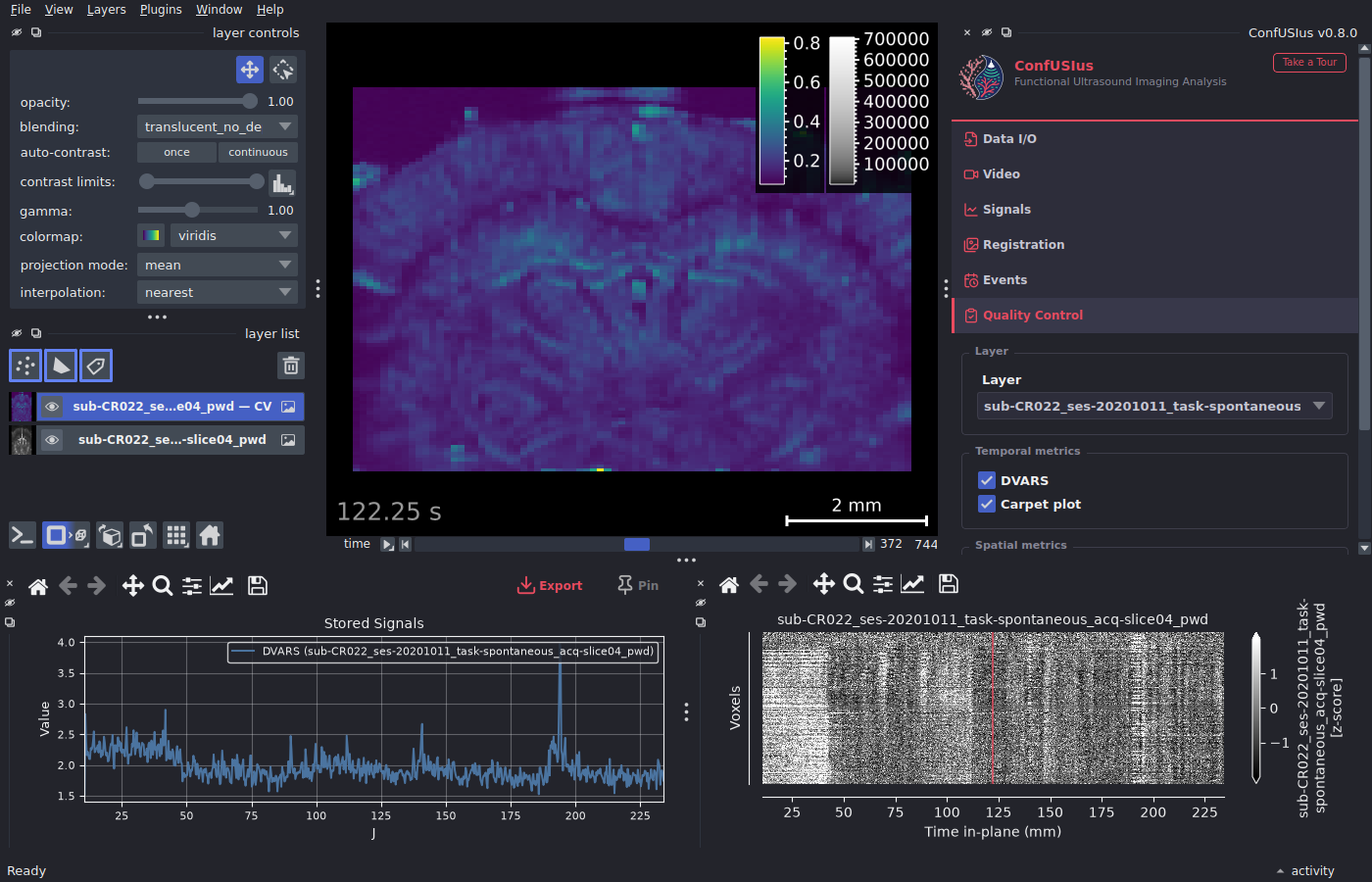This screenshot has height=882, width=1372.
Task: Click the new points layer icon
Action: point(25,366)
